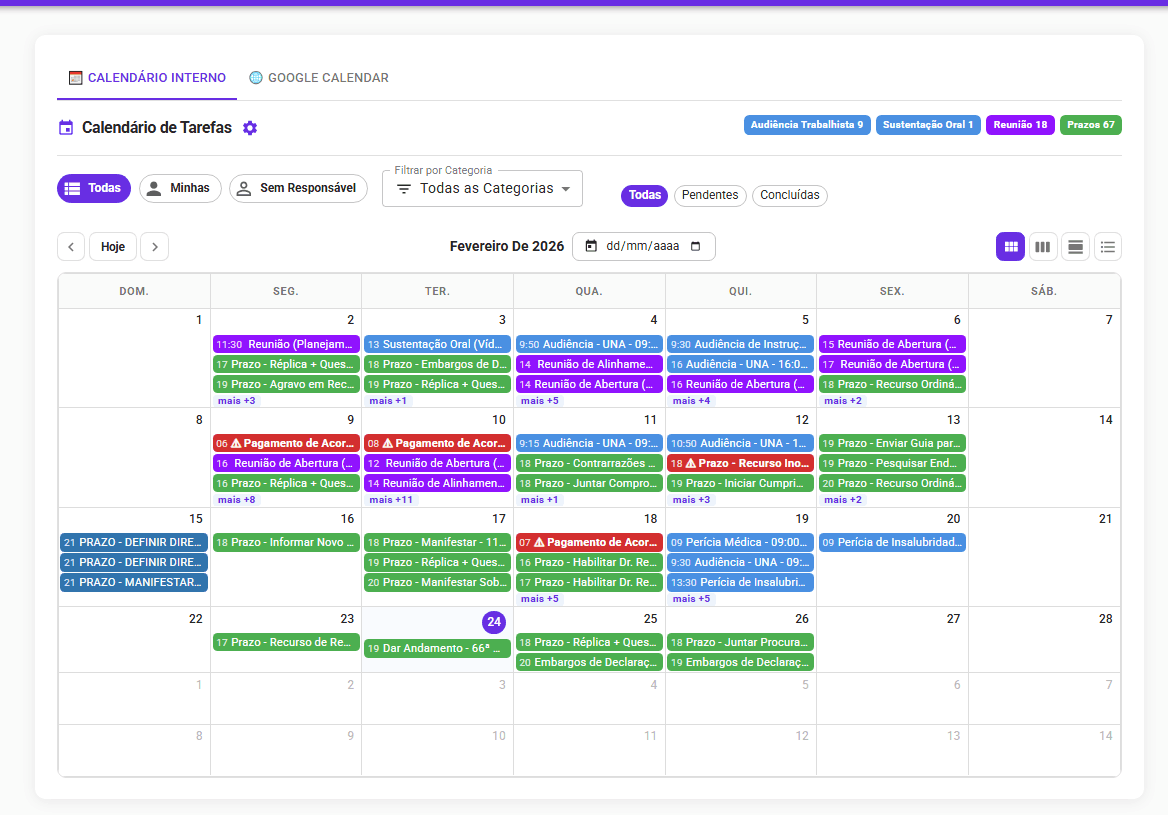Click the Calendário de Tarefas calendar icon
The height and width of the screenshot is (815, 1168).
click(x=67, y=127)
